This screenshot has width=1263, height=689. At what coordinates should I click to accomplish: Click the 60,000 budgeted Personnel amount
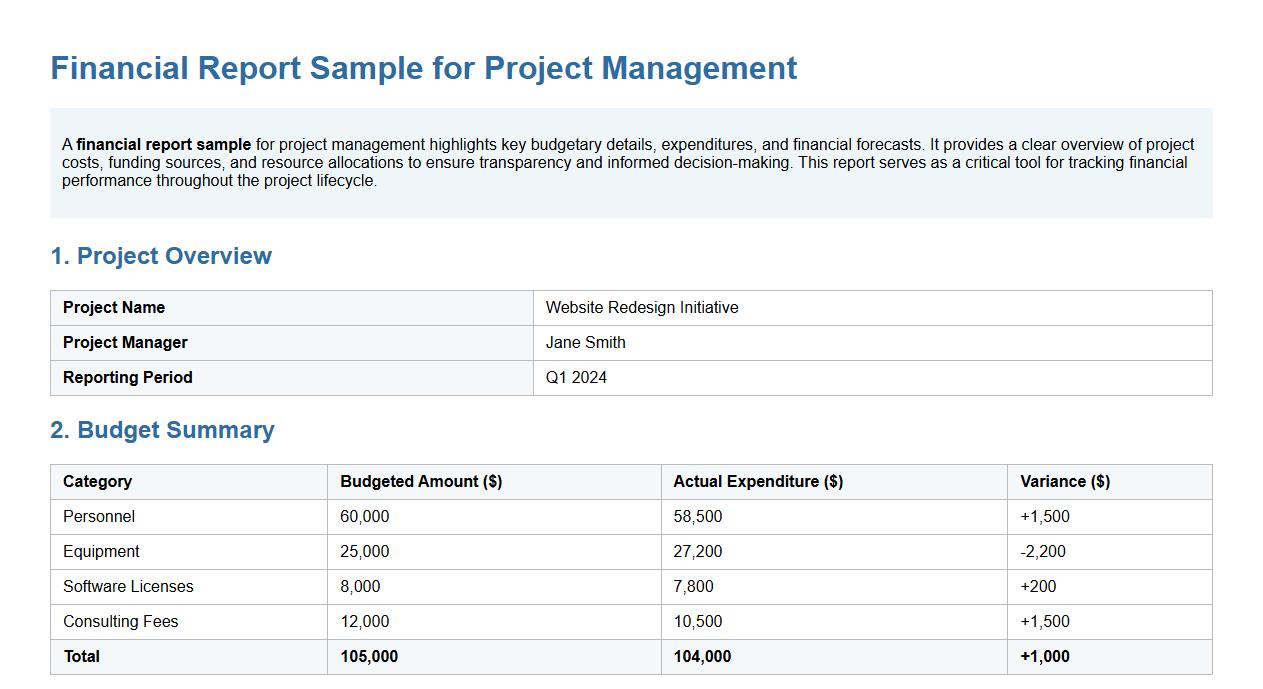(x=363, y=516)
